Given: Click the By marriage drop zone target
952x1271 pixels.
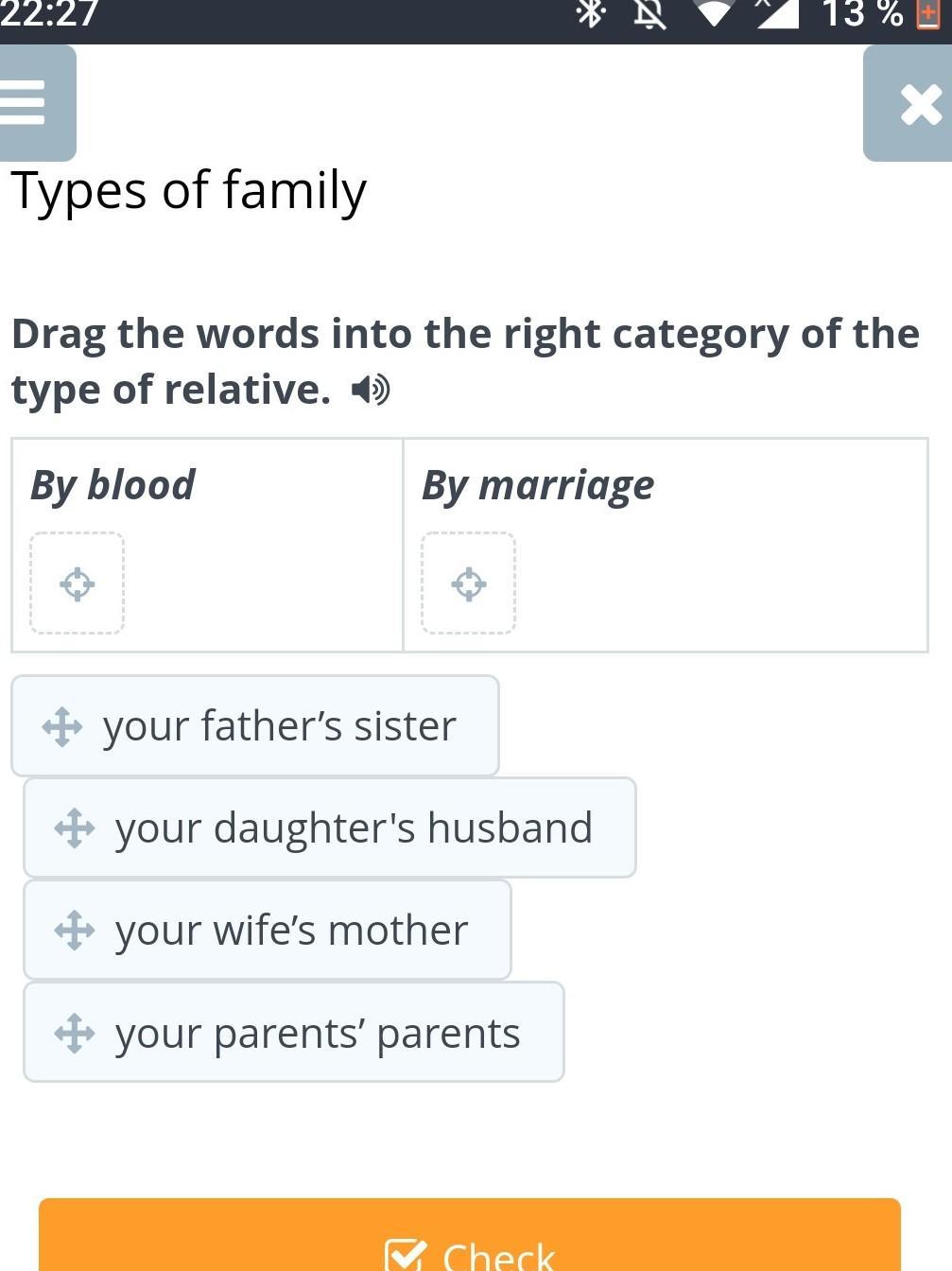Looking at the screenshot, I should pos(469,583).
